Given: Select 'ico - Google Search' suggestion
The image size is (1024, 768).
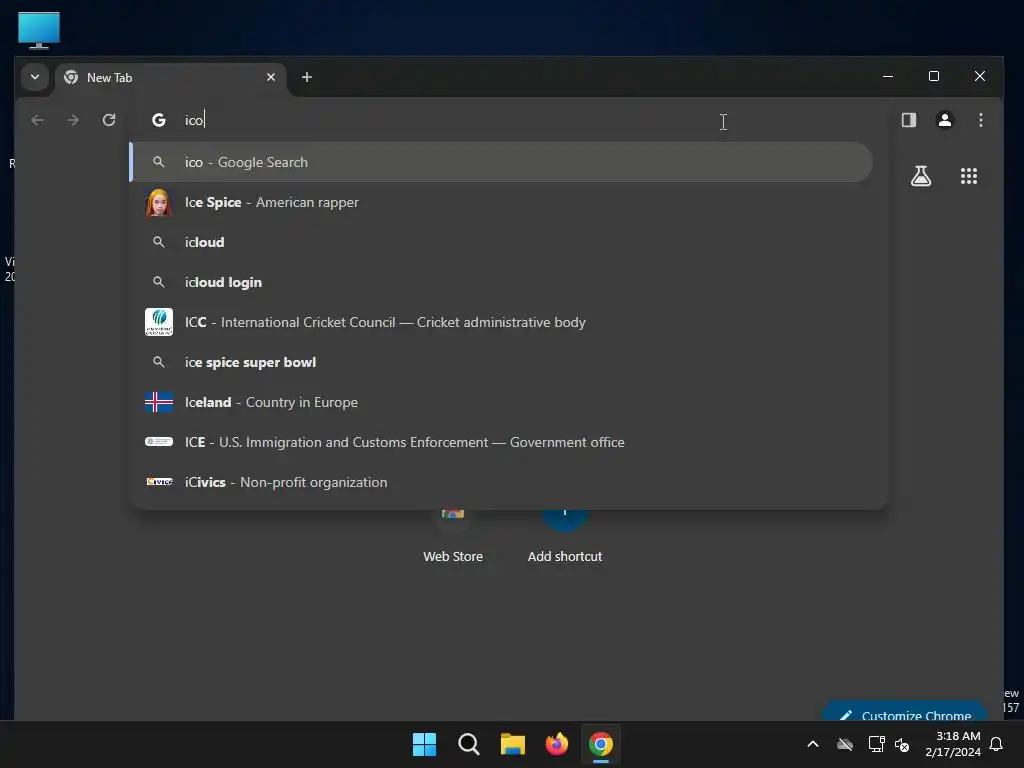Looking at the screenshot, I should 501,162.
